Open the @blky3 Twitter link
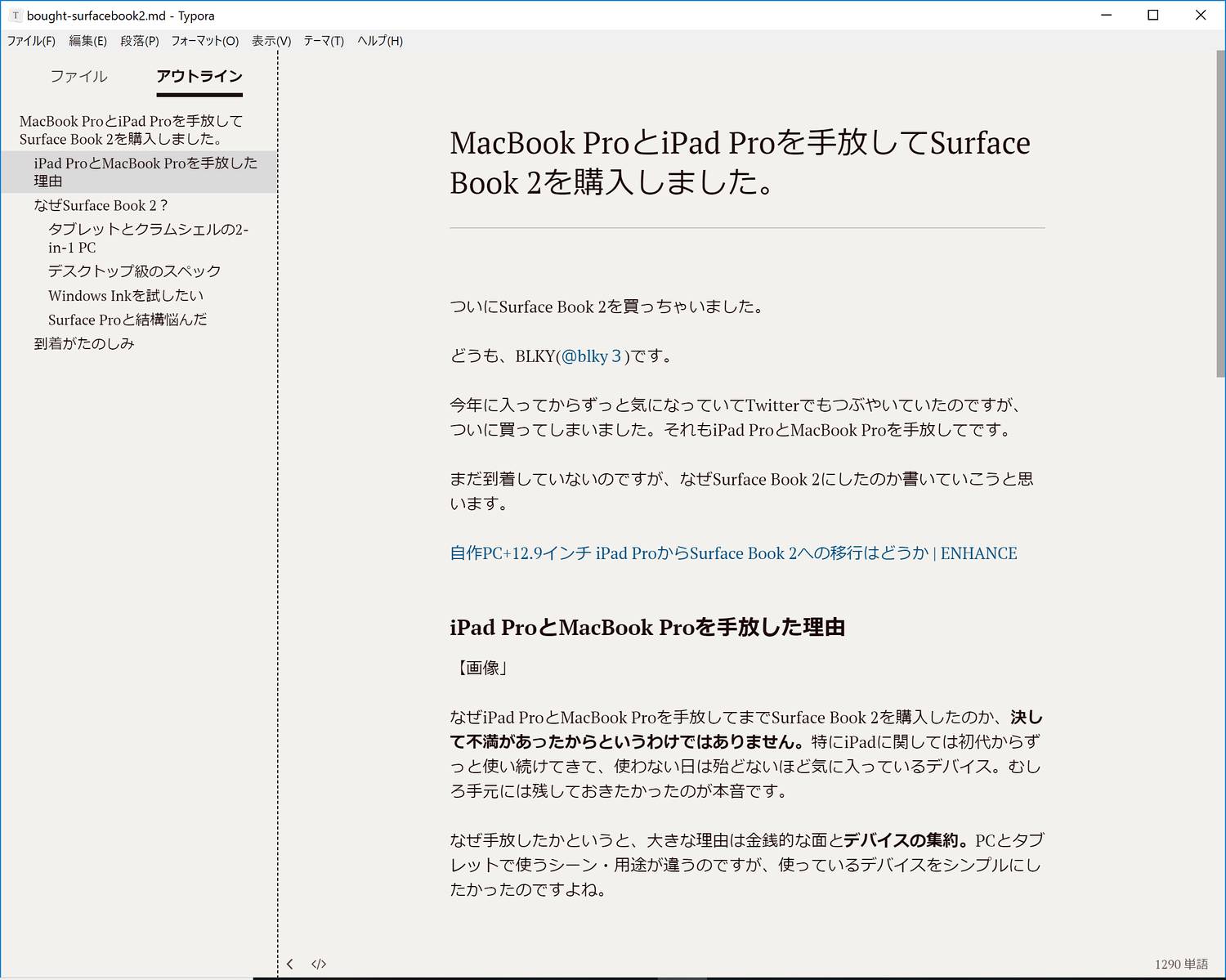Image resolution: width=1226 pixels, height=980 pixels. pos(592,356)
